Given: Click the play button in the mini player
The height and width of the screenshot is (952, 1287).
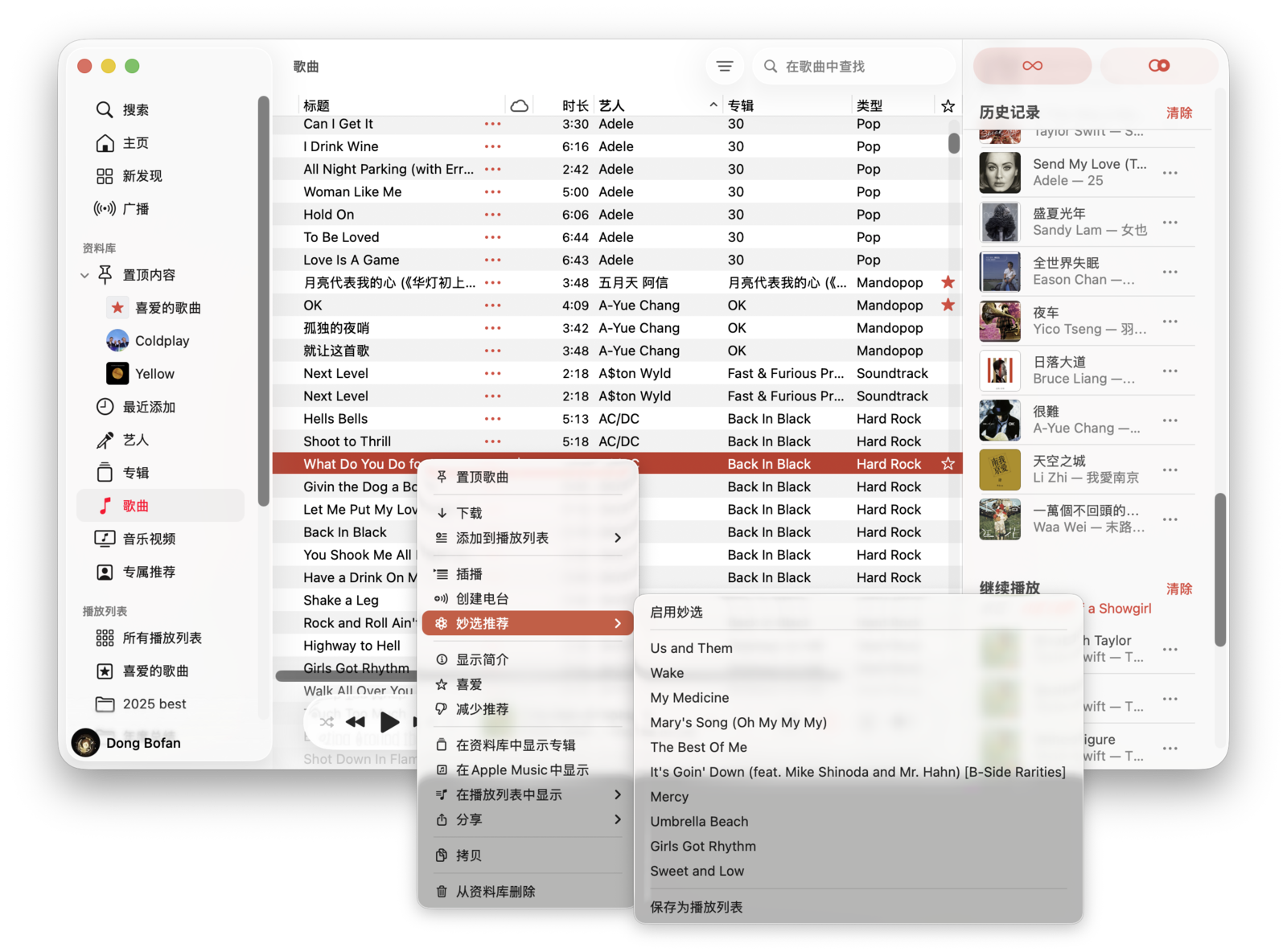Looking at the screenshot, I should tap(389, 722).
